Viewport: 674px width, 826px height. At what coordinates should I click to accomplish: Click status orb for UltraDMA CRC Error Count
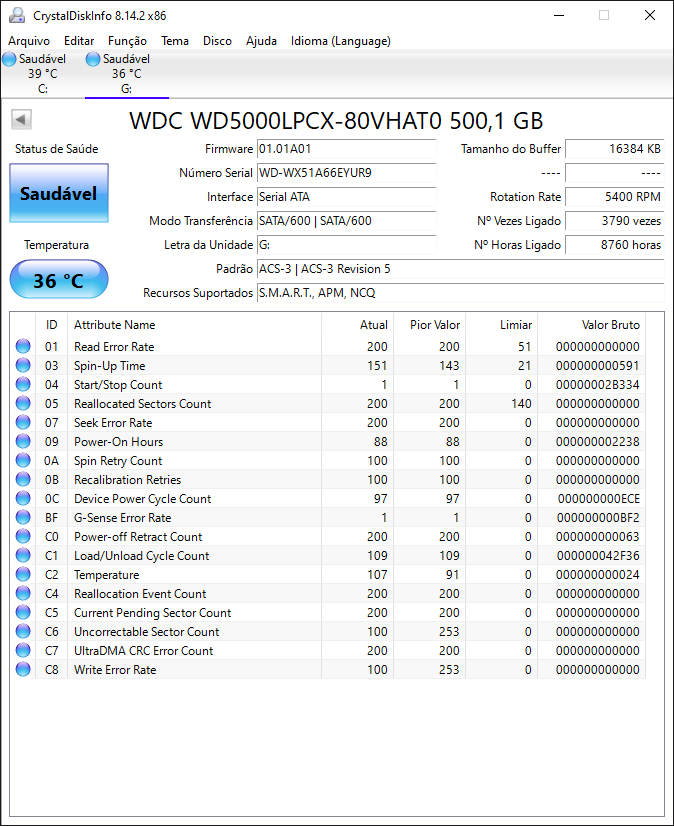click(23, 650)
